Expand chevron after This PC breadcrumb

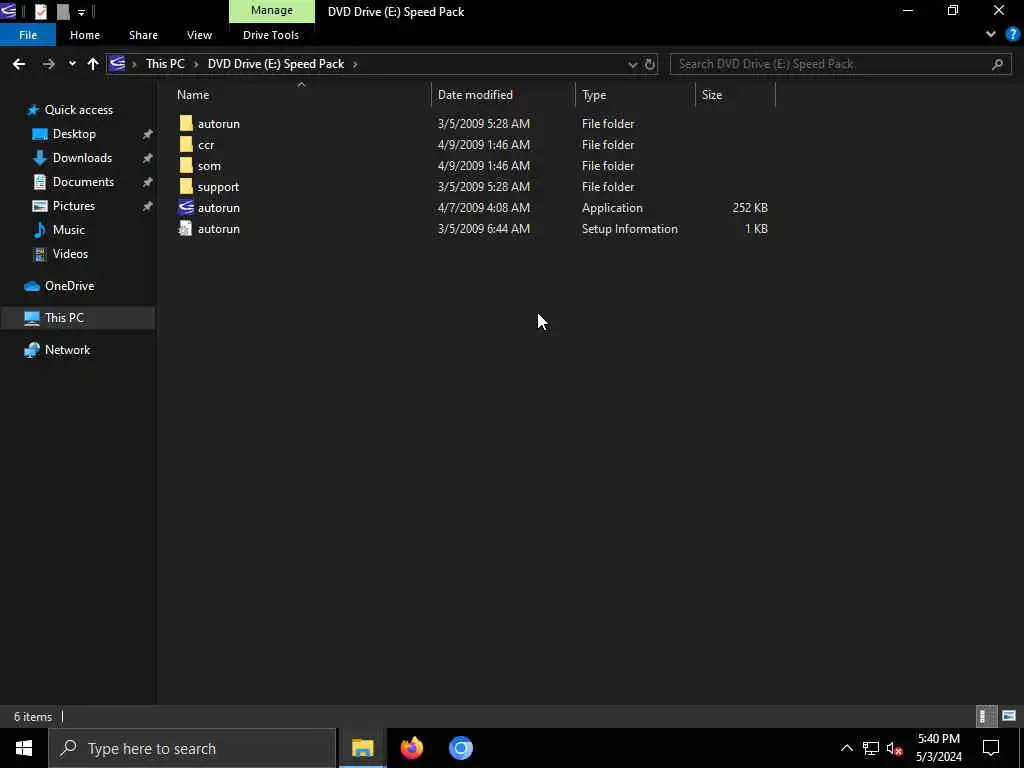click(x=195, y=64)
